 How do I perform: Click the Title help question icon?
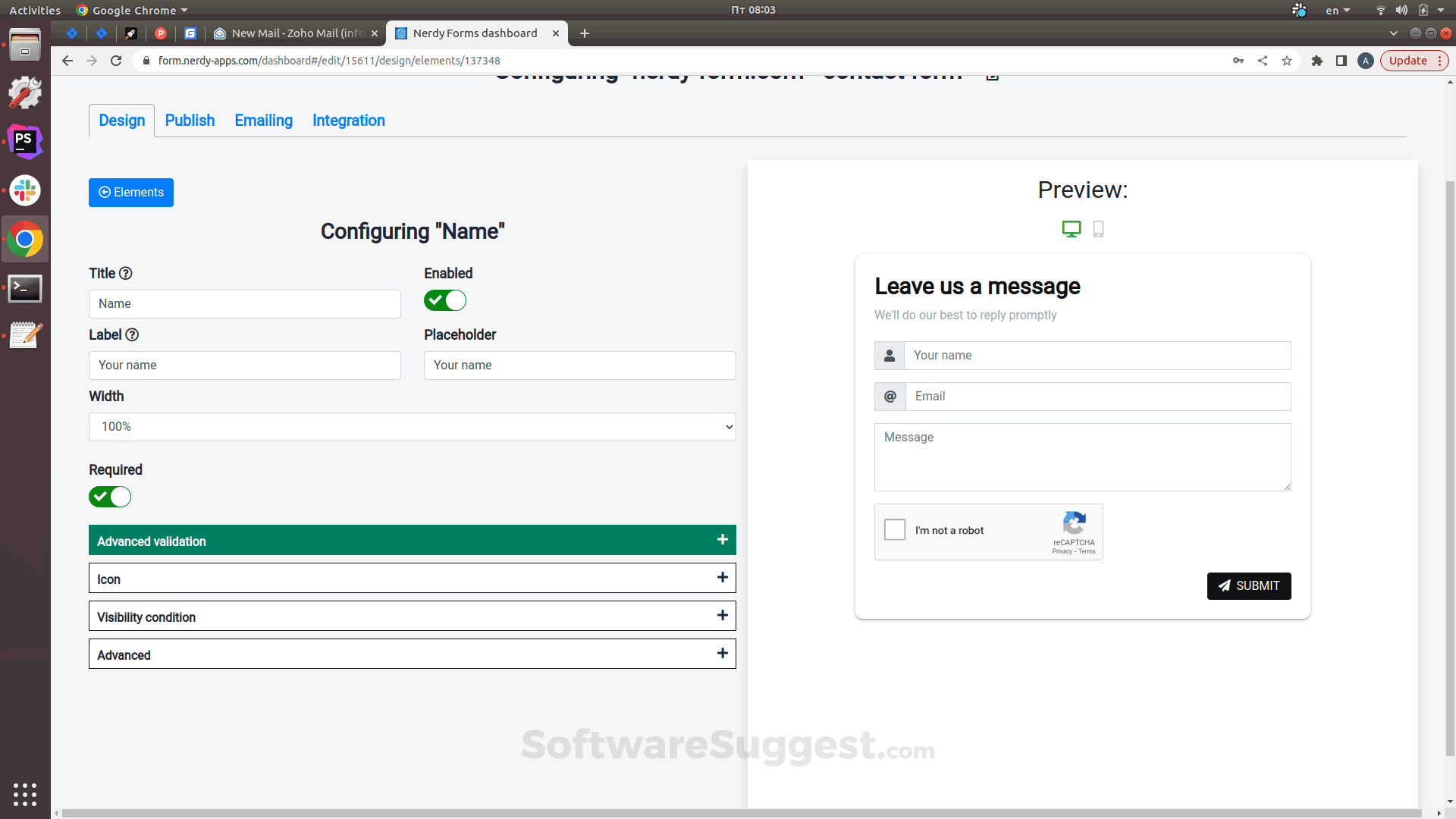126,274
